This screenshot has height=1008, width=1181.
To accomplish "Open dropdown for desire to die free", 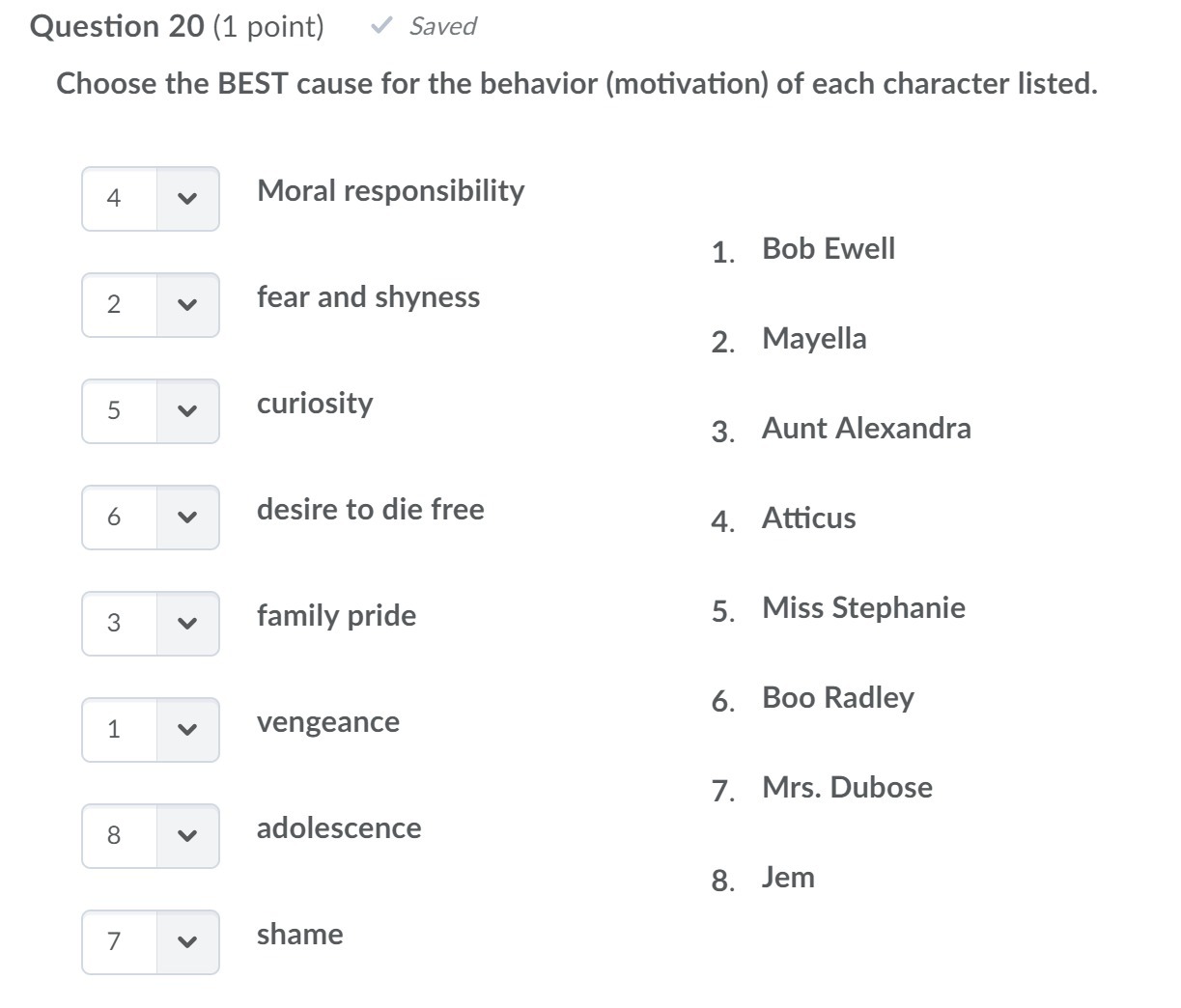I will 150,518.
